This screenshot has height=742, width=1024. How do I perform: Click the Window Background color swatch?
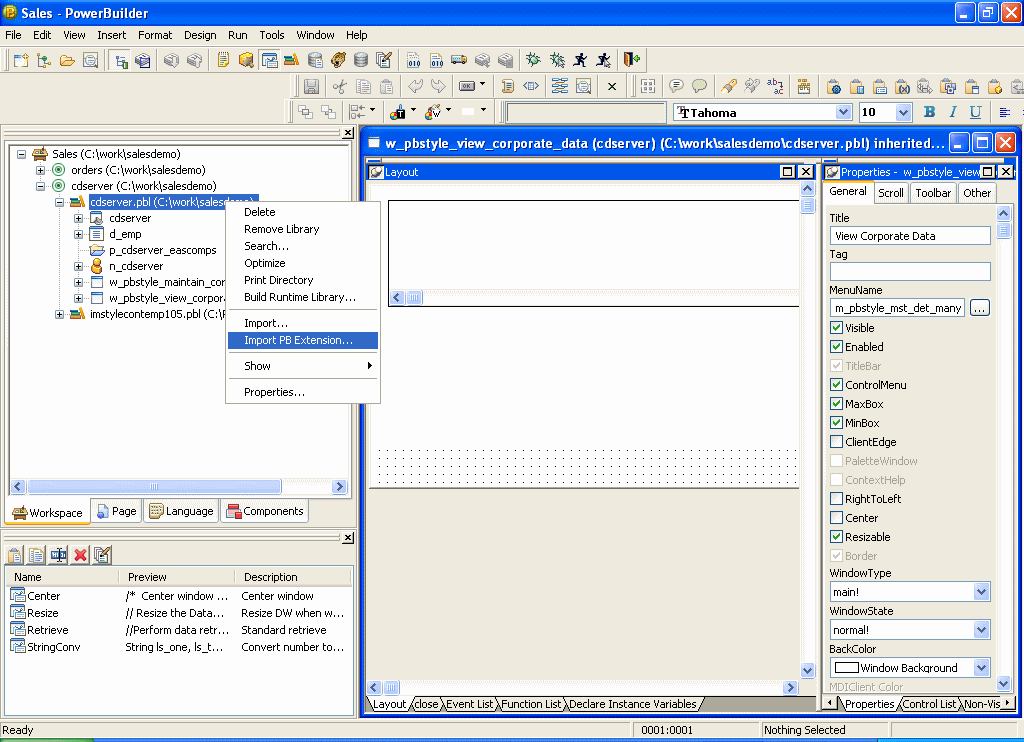coord(847,668)
